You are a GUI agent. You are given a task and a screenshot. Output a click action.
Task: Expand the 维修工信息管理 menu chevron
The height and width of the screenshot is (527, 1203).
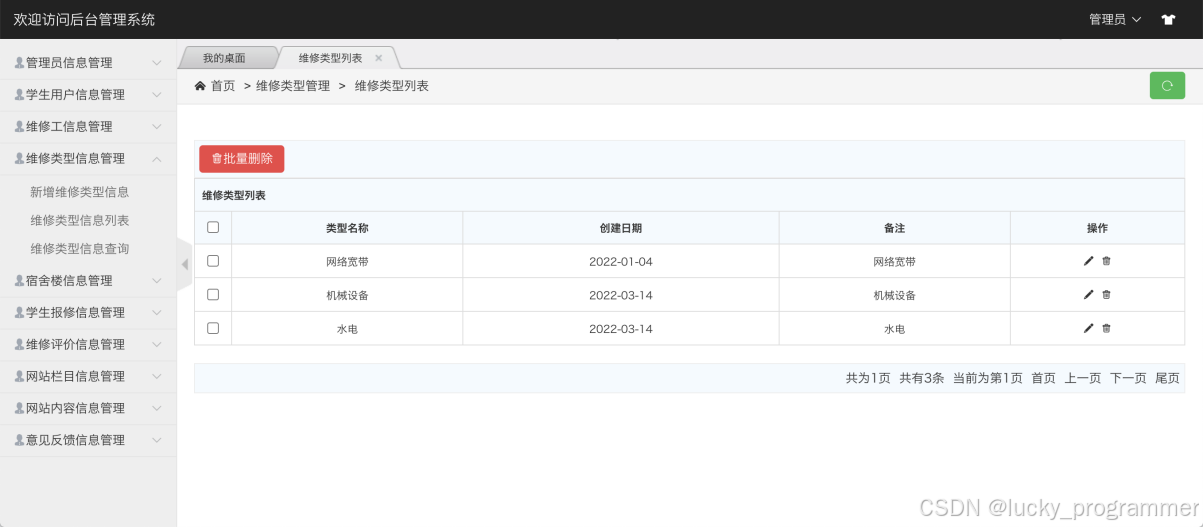(157, 126)
